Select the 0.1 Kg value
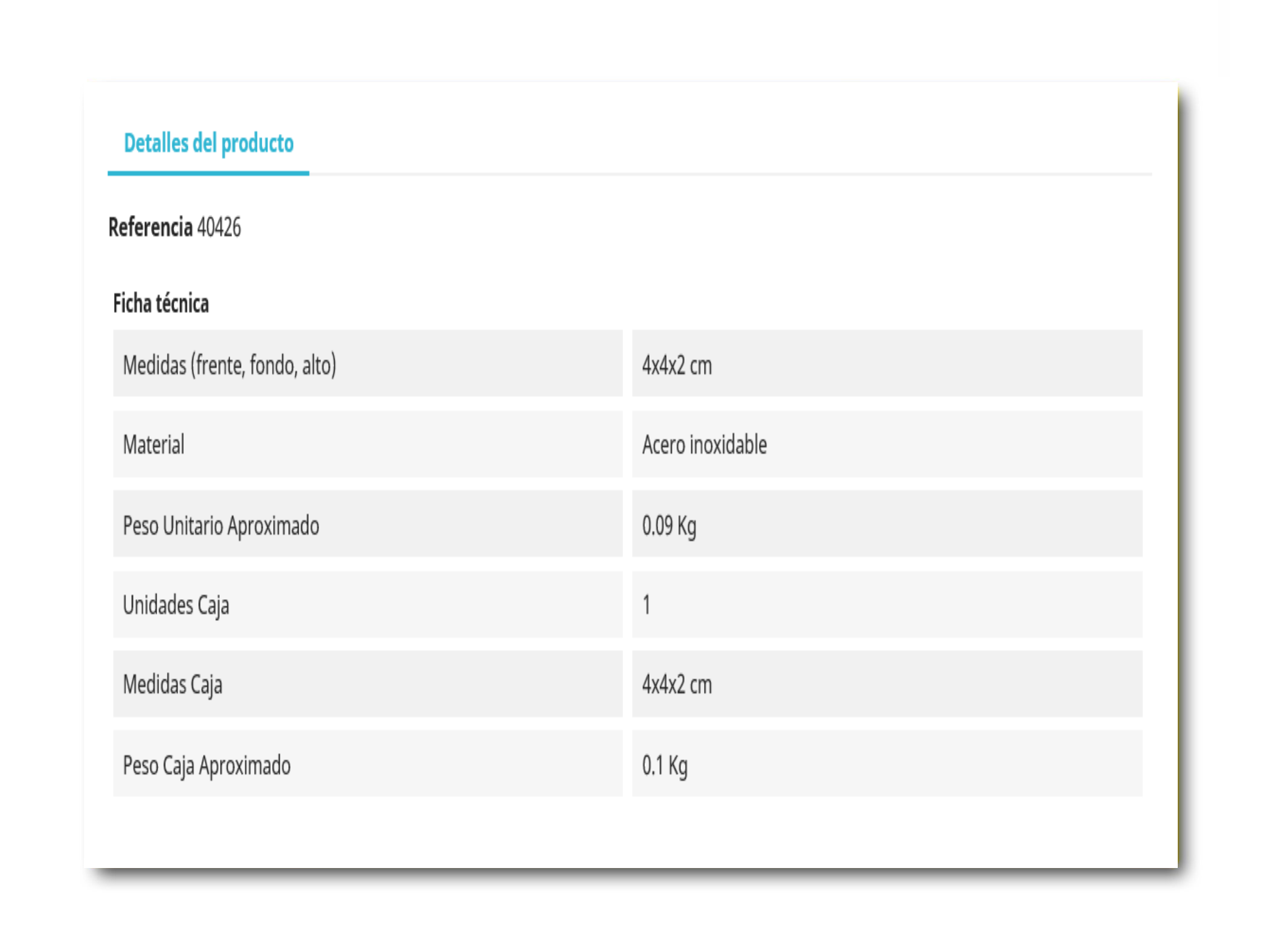This screenshot has width=1269, height=952. tap(665, 765)
